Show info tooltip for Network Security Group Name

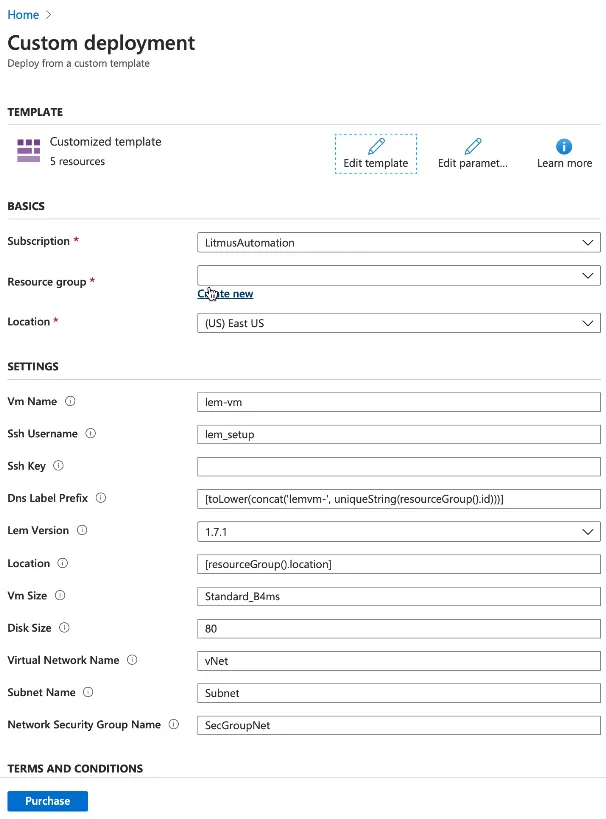[174, 724]
